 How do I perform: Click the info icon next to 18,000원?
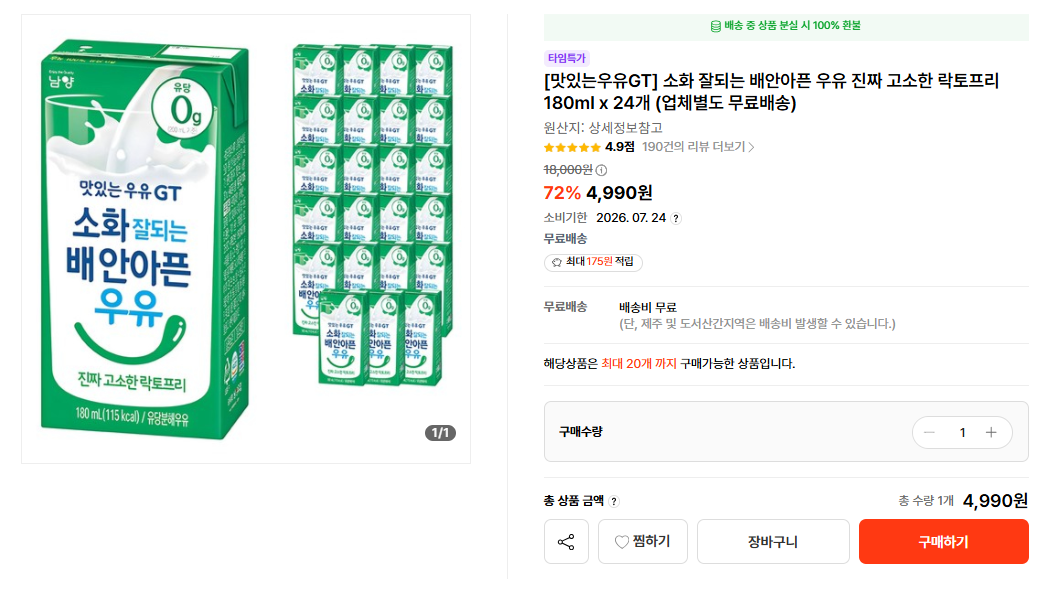coord(601,170)
